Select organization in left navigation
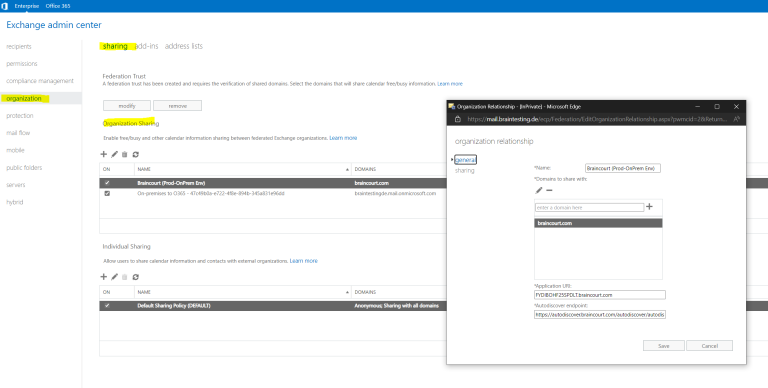Image resolution: width=768 pixels, height=388 pixels. tap(24, 98)
